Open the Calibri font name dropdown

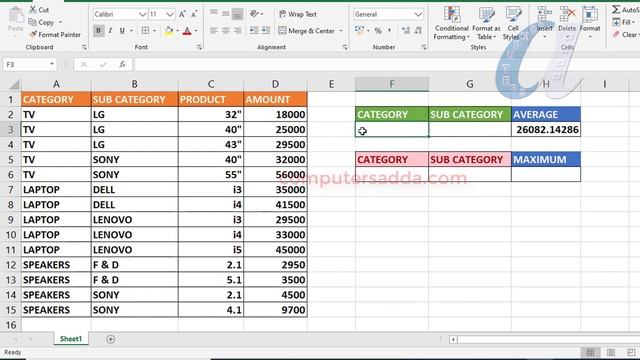[142, 14]
